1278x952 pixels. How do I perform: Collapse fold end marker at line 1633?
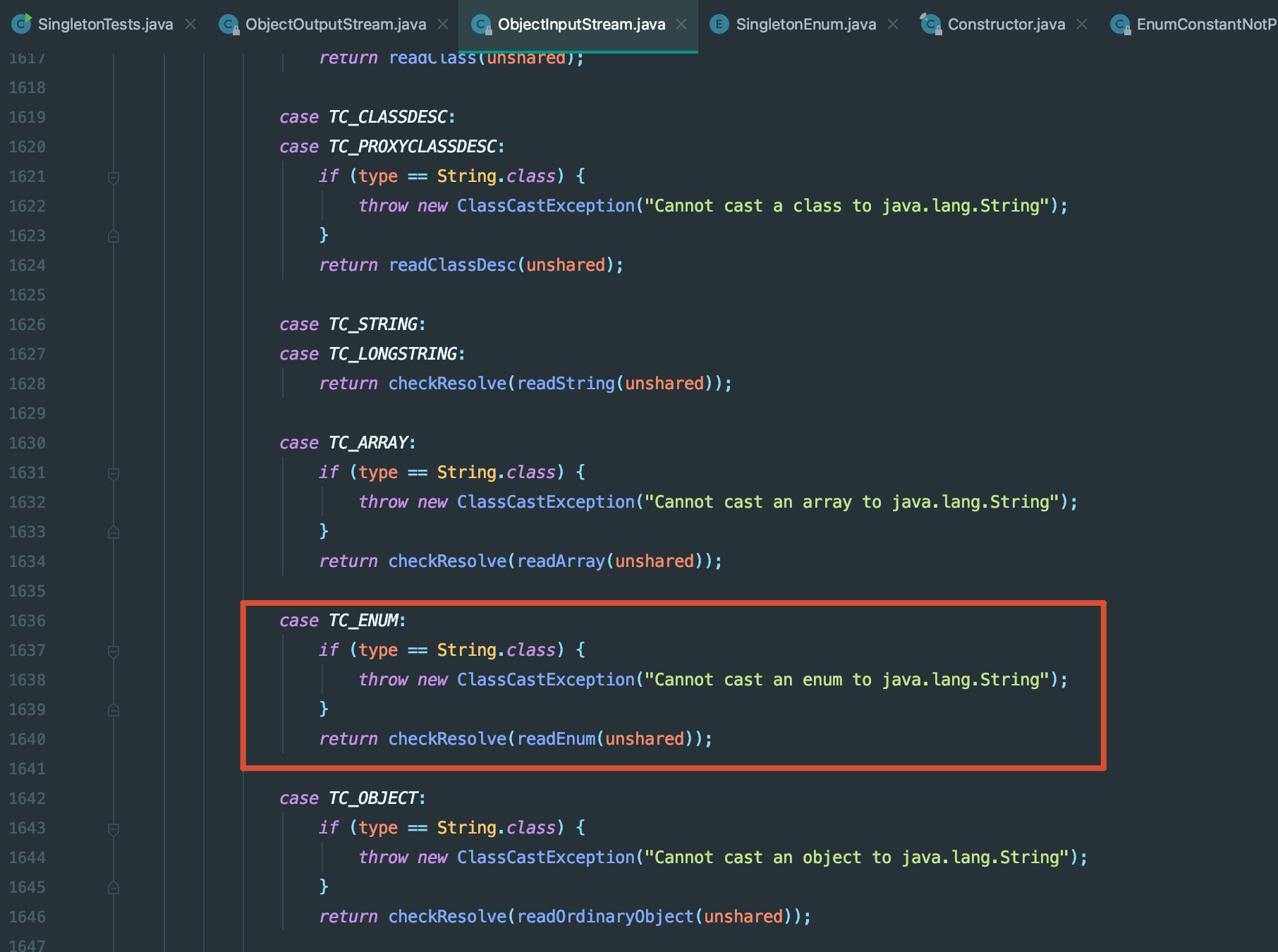114,532
